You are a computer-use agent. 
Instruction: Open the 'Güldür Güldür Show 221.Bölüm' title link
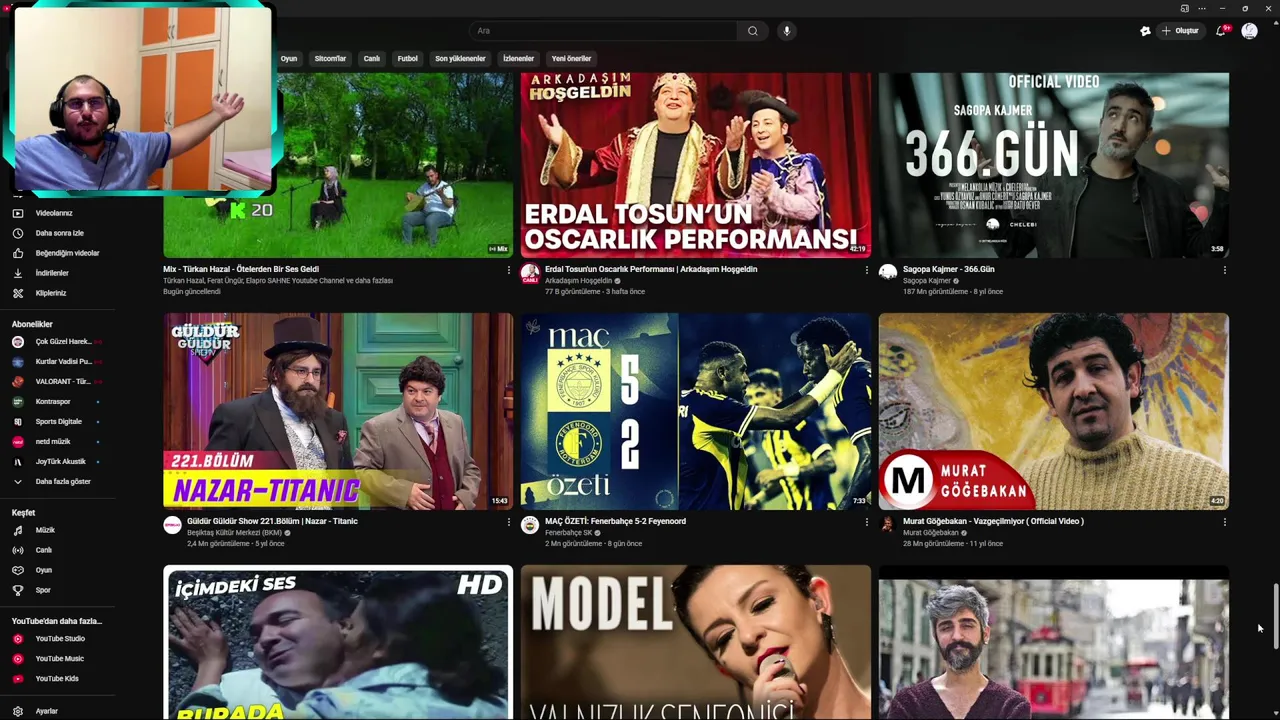(272, 521)
